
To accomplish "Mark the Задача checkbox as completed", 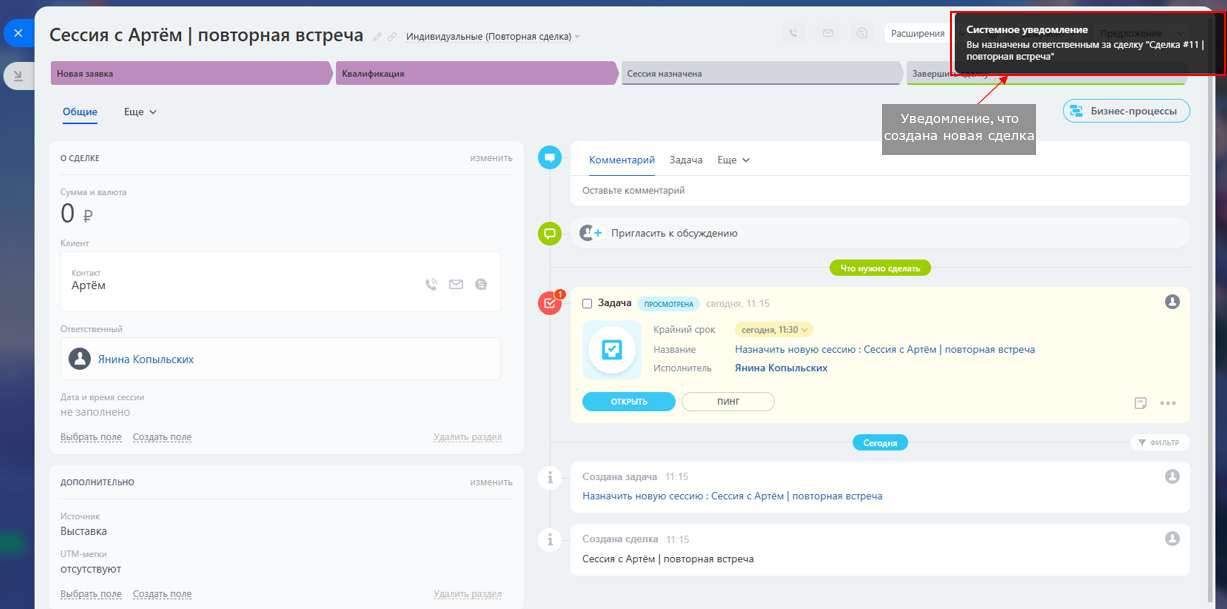I will (587, 304).
